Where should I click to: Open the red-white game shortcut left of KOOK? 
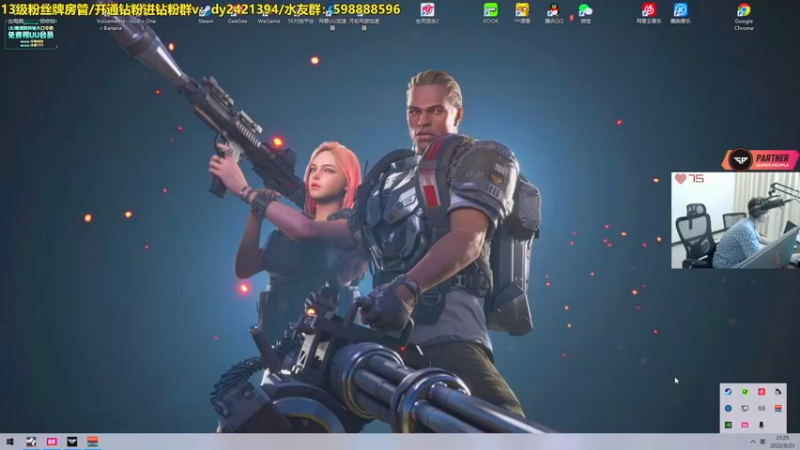[427, 13]
